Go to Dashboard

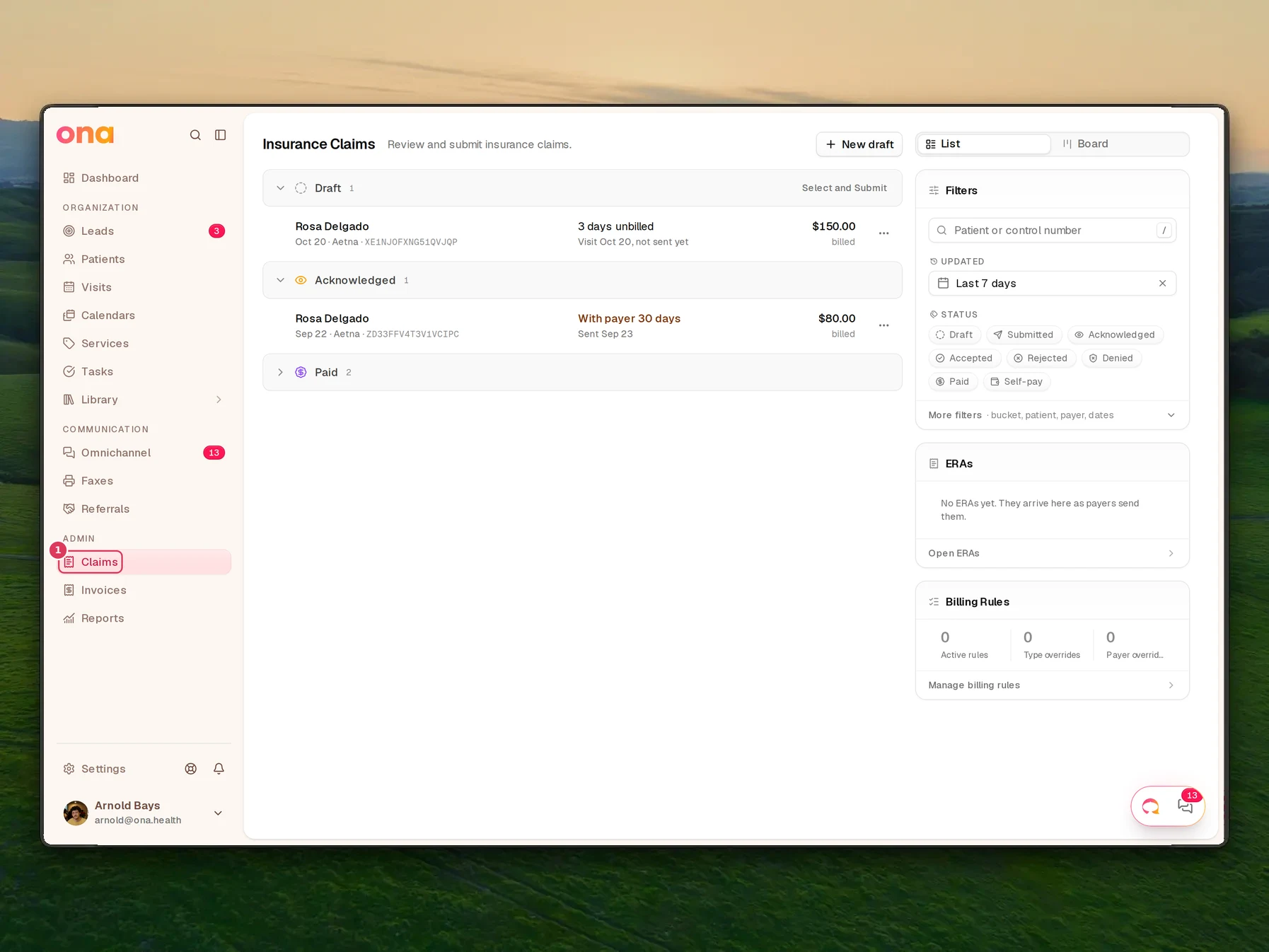144,178
